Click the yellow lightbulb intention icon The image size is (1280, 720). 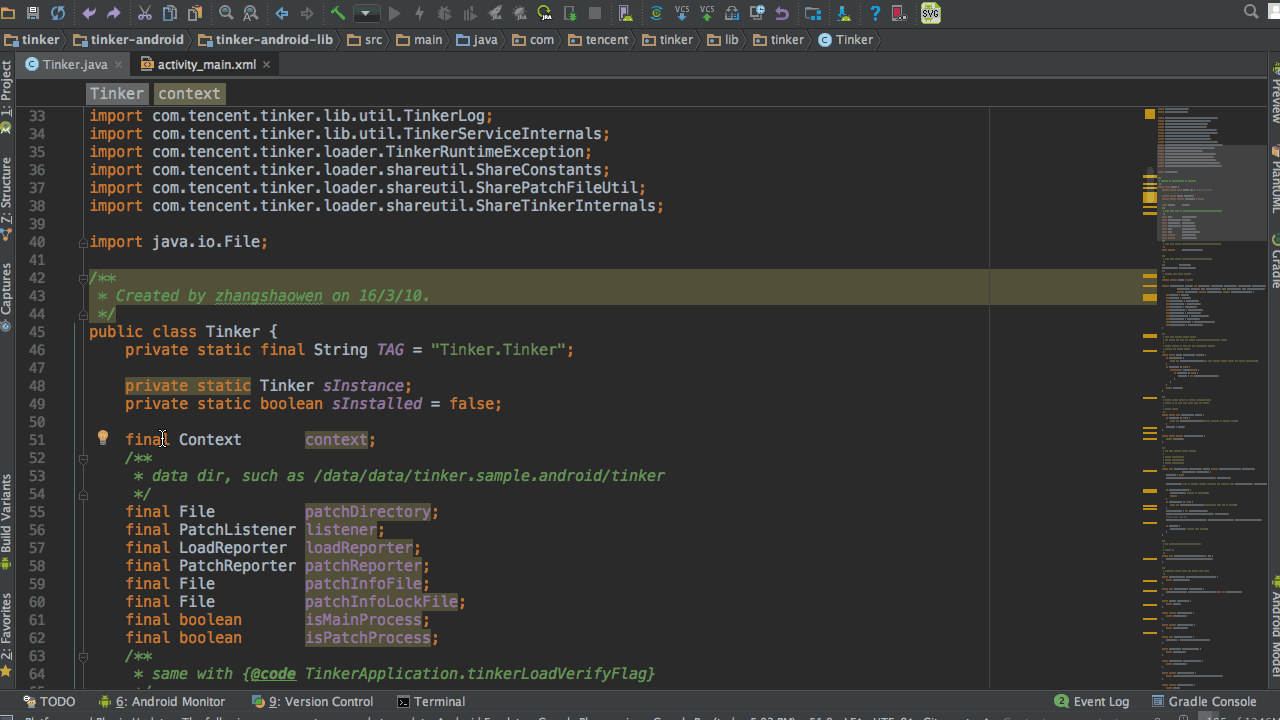point(102,438)
